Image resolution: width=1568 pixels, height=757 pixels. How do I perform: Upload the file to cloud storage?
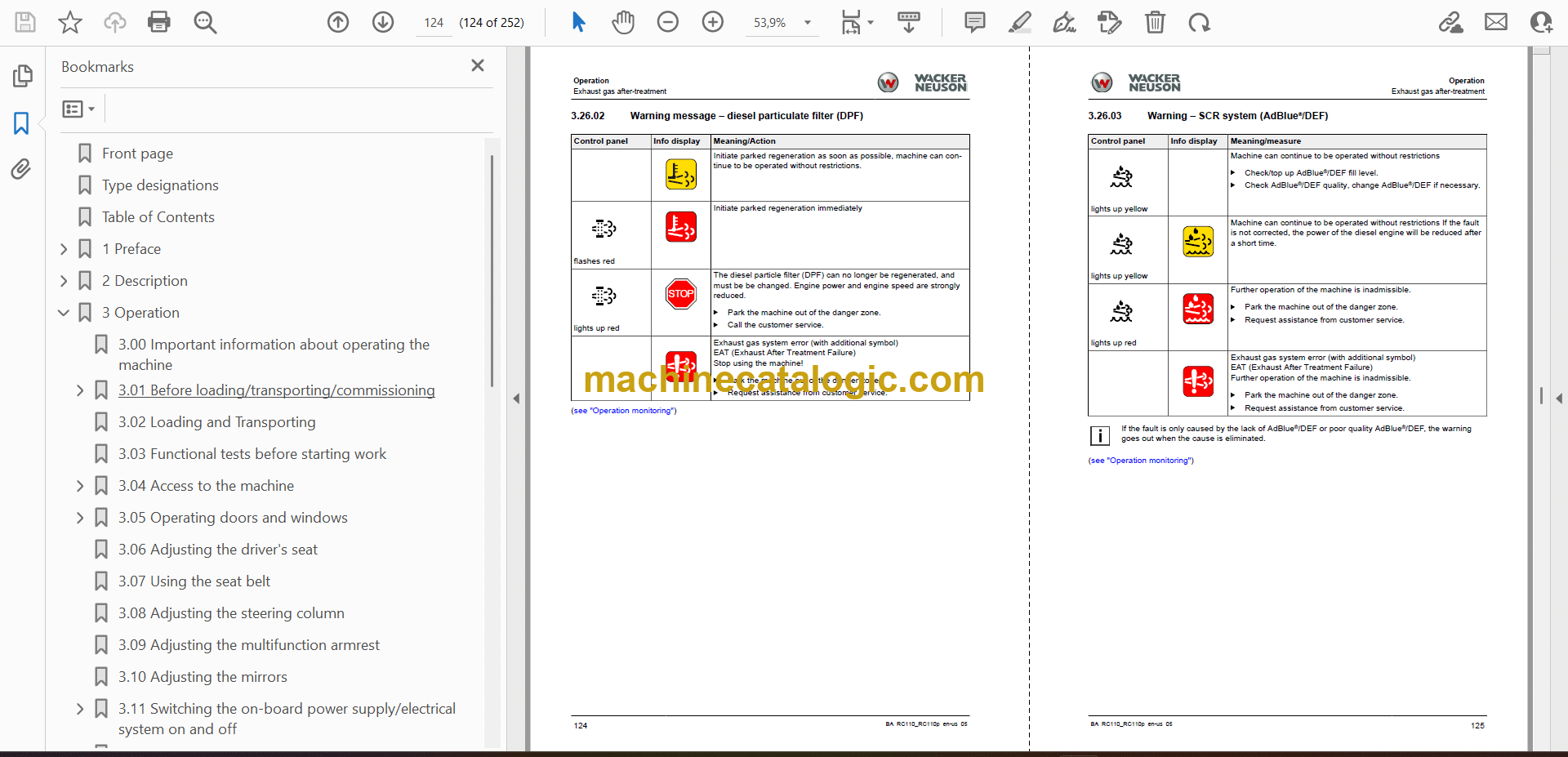[x=115, y=22]
